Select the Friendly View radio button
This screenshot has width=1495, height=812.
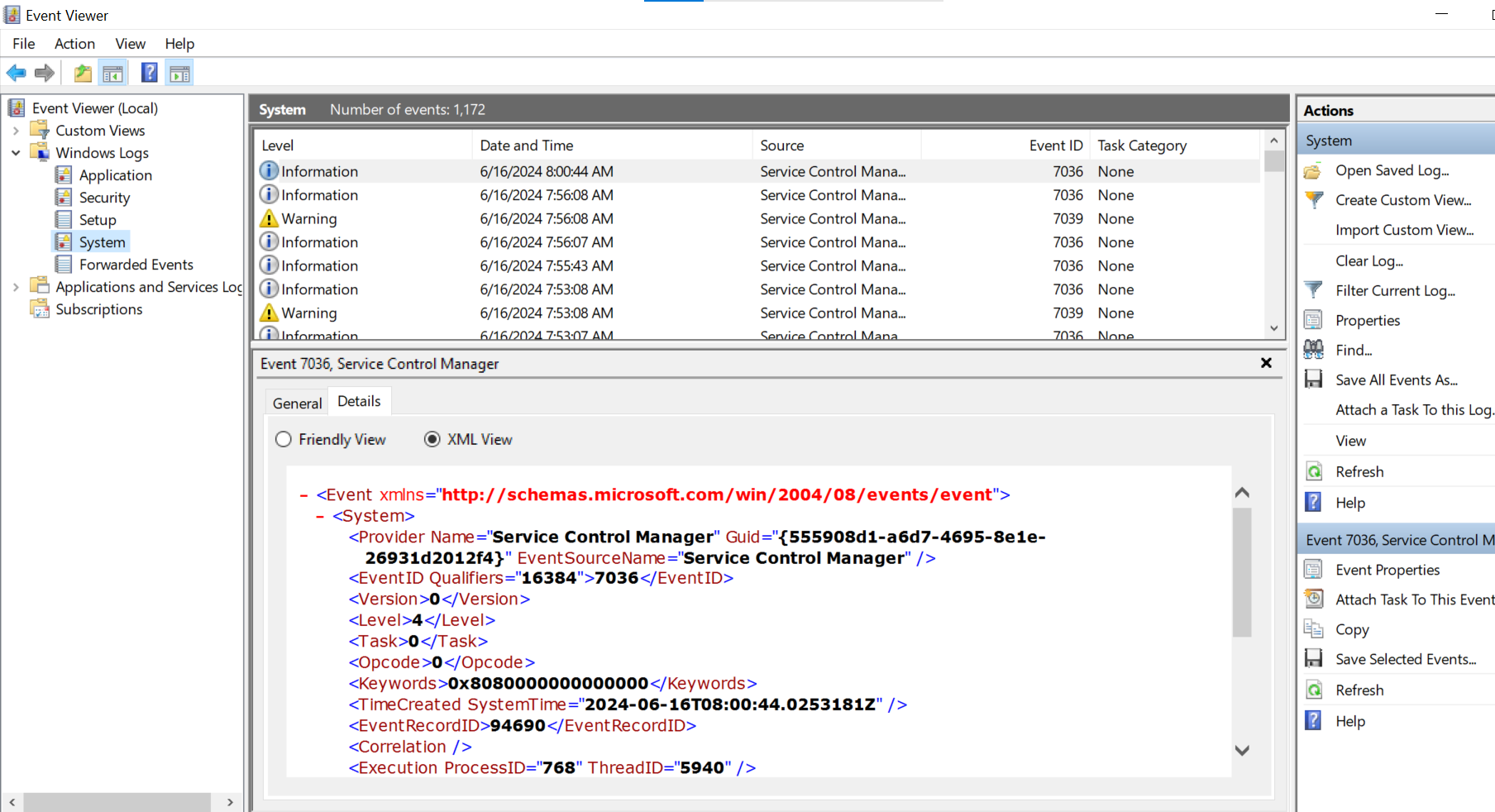[x=284, y=439]
